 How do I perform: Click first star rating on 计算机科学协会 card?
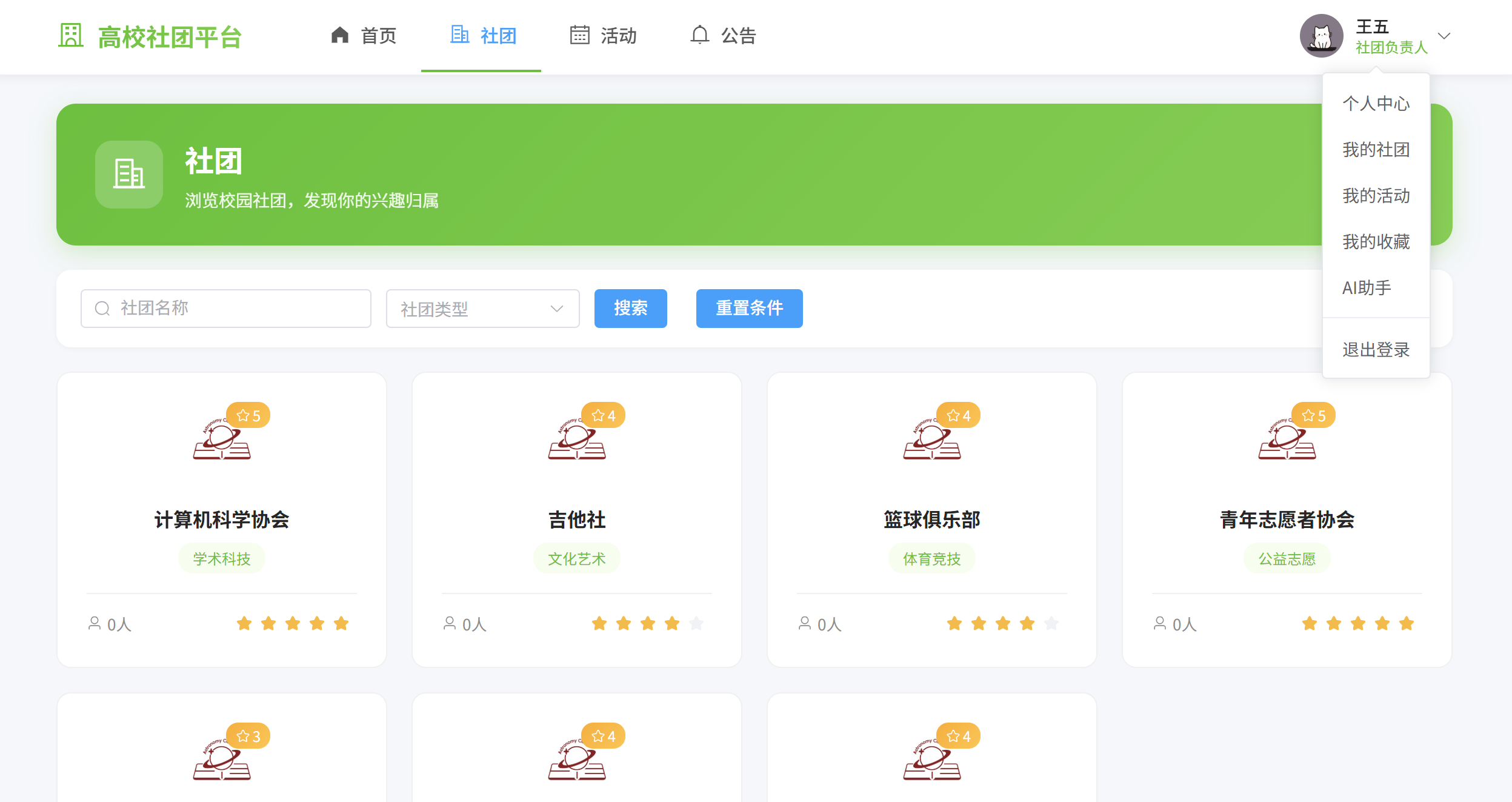tap(244, 623)
